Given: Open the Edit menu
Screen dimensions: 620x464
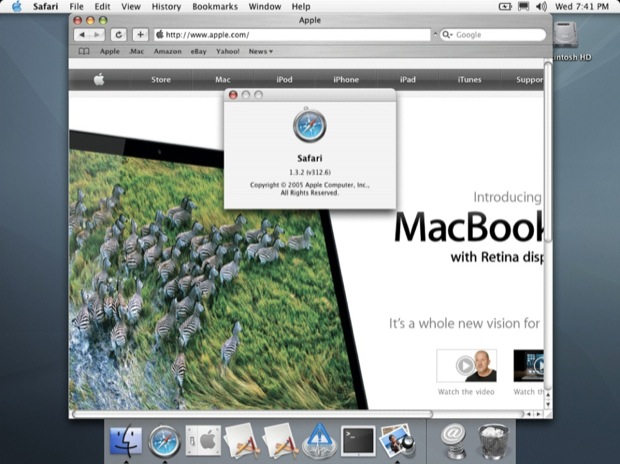Looking at the screenshot, I should click(x=102, y=6).
